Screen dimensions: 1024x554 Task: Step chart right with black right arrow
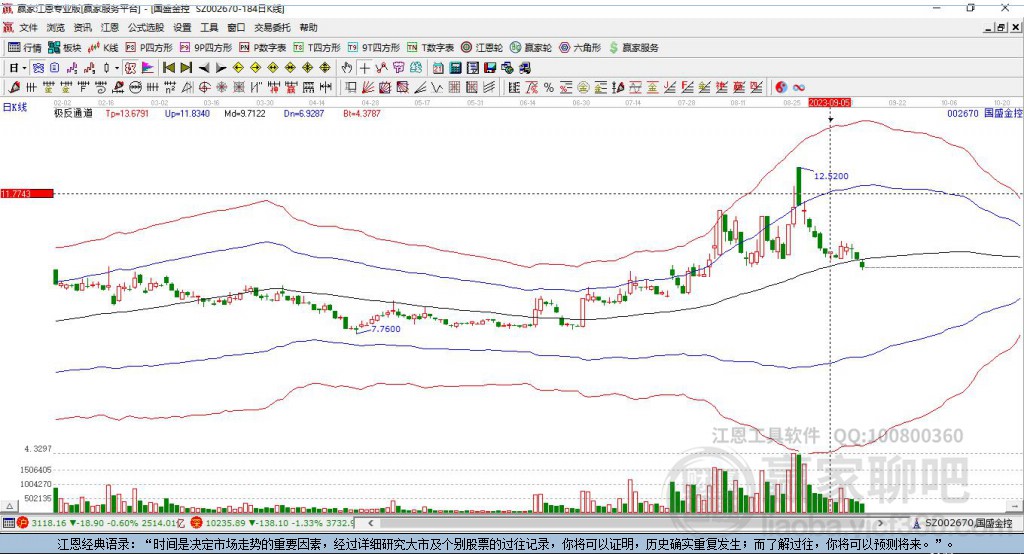click(221, 68)
